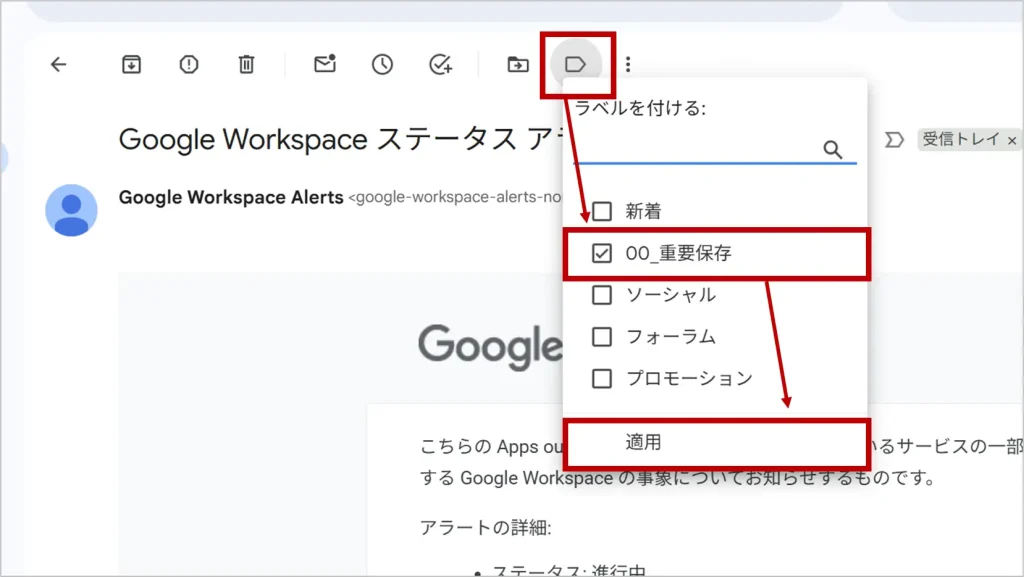Image resolution: width=1024 pixels, height=577 pixels.
Task: Uncheck the 00_重要保存 label checkbox
Action: (602, 254)
